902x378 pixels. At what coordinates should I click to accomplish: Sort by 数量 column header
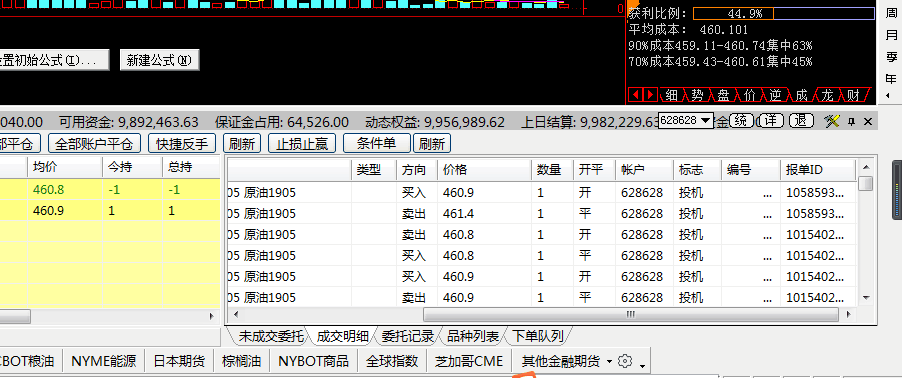coord(552,170)
